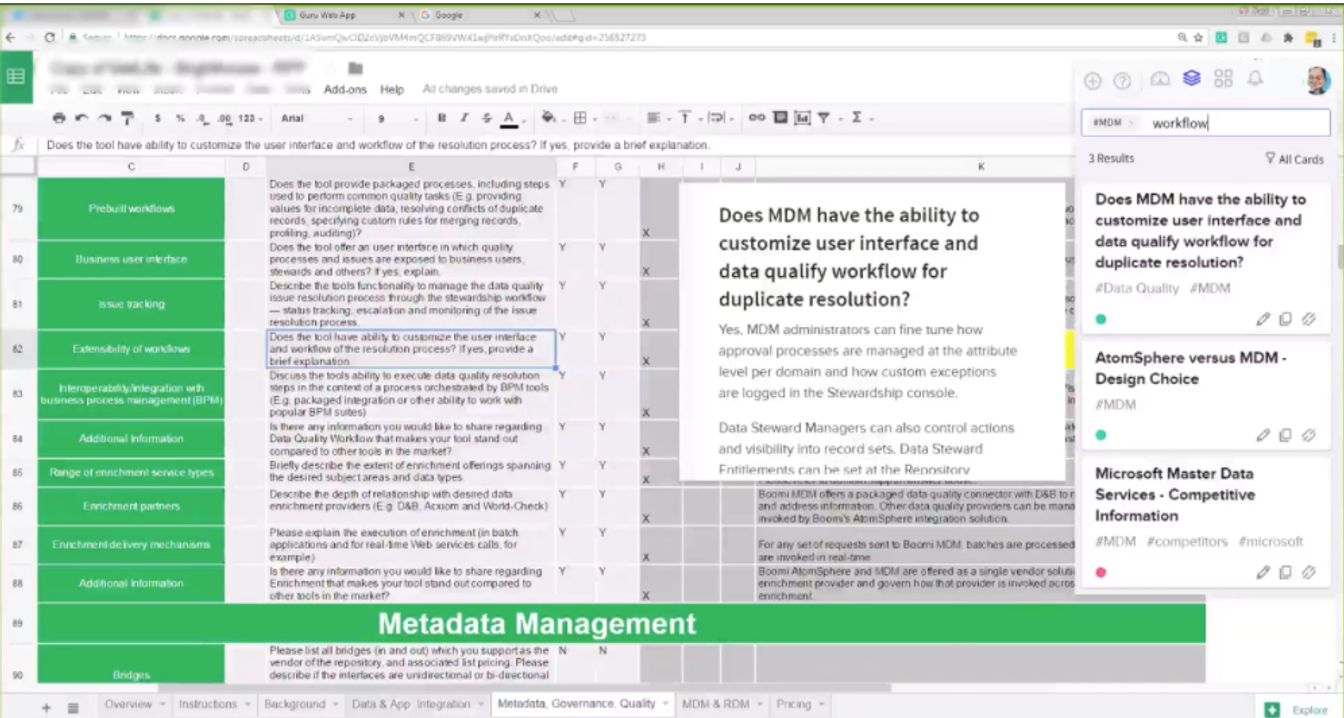Open the Help menu
The height and width of the screenshot is (718, 1344).
(392, 89)
